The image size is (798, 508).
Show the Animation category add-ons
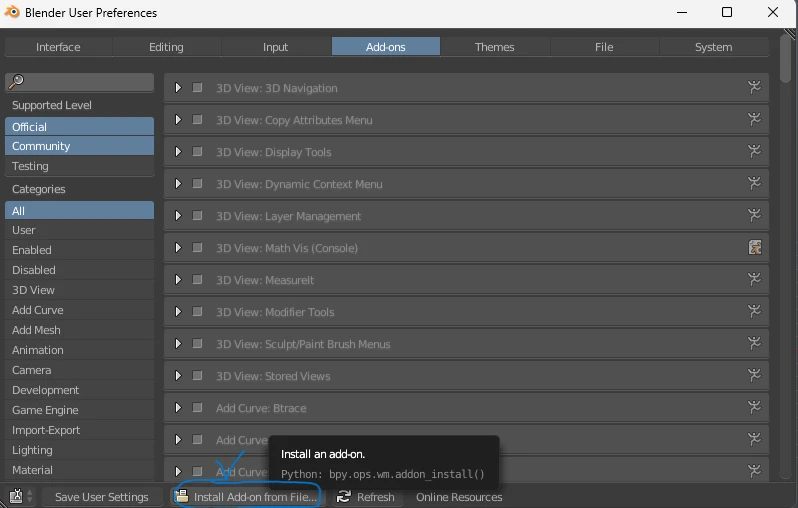(79, 350)
